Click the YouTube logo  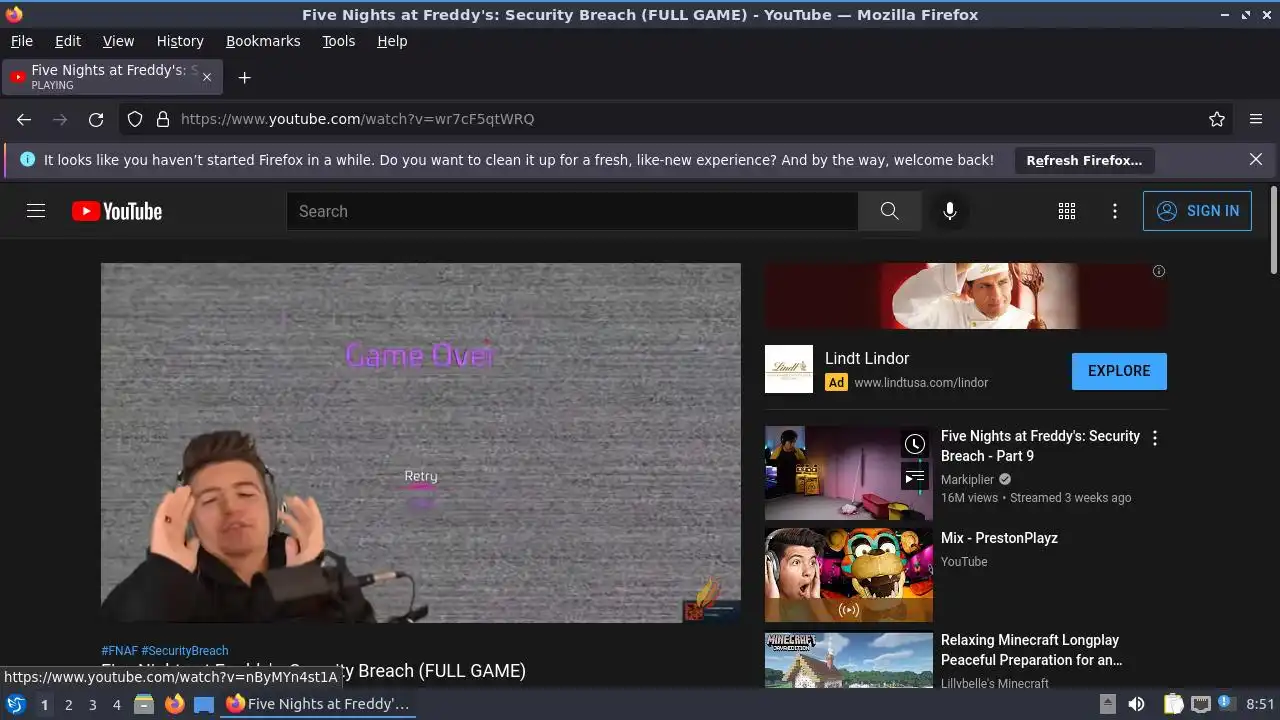tap(117, 211)
